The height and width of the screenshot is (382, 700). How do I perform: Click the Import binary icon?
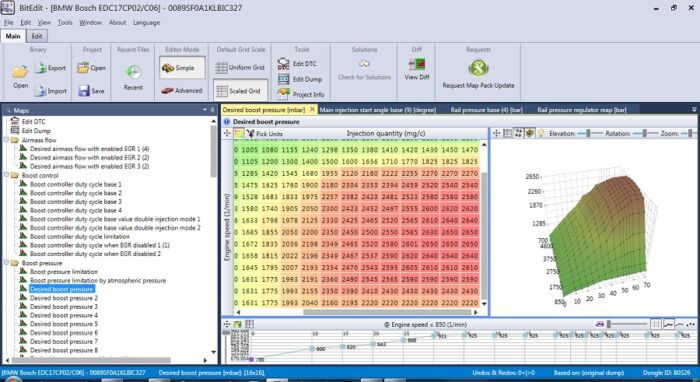click(41, 91)
